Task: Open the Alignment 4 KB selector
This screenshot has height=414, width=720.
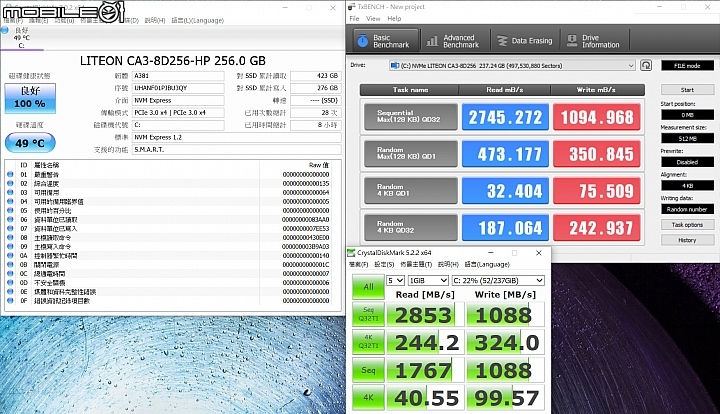Action: (x=687, y=185)
